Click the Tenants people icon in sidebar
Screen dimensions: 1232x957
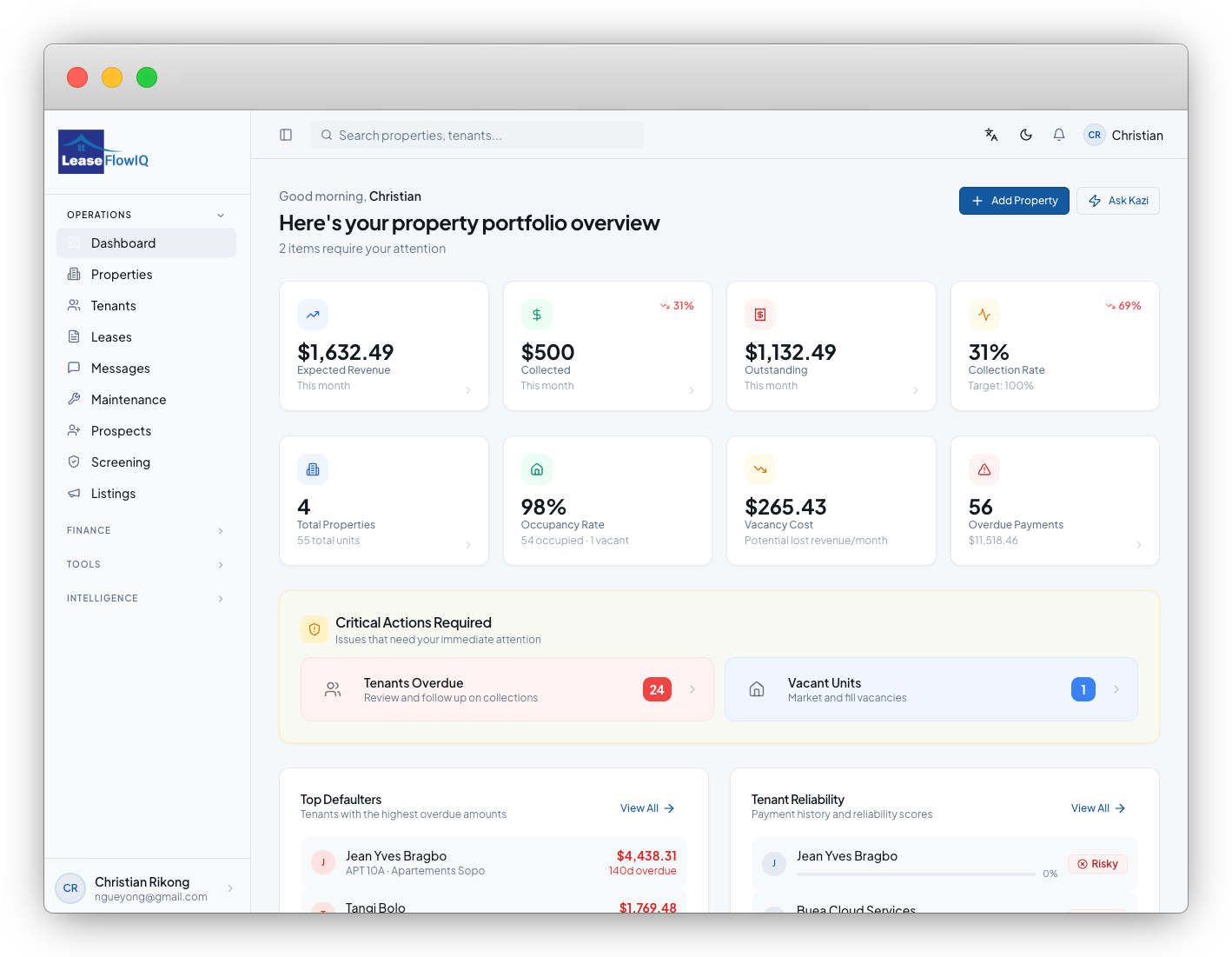(x=74, y=305)
